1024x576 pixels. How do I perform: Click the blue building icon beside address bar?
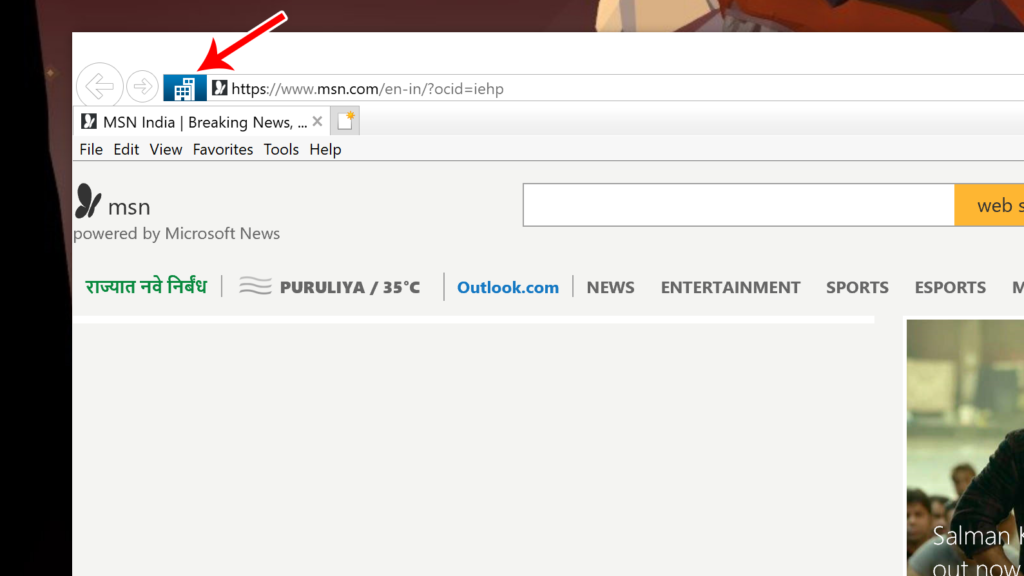click(x=185, y=88)
